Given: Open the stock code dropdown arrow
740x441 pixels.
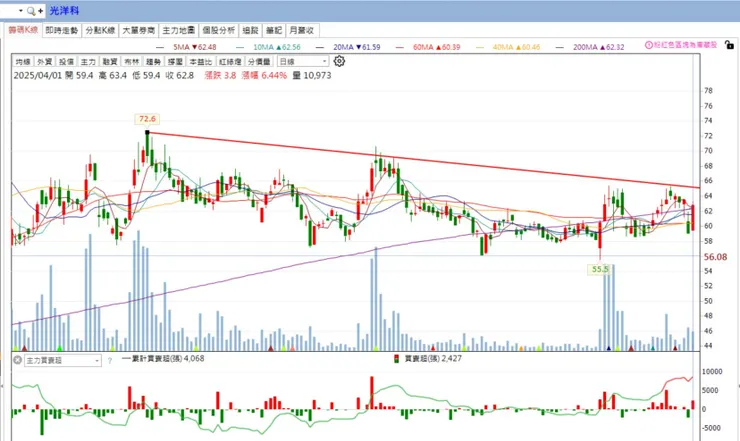Looking at the screenshot, I should 21,10.
